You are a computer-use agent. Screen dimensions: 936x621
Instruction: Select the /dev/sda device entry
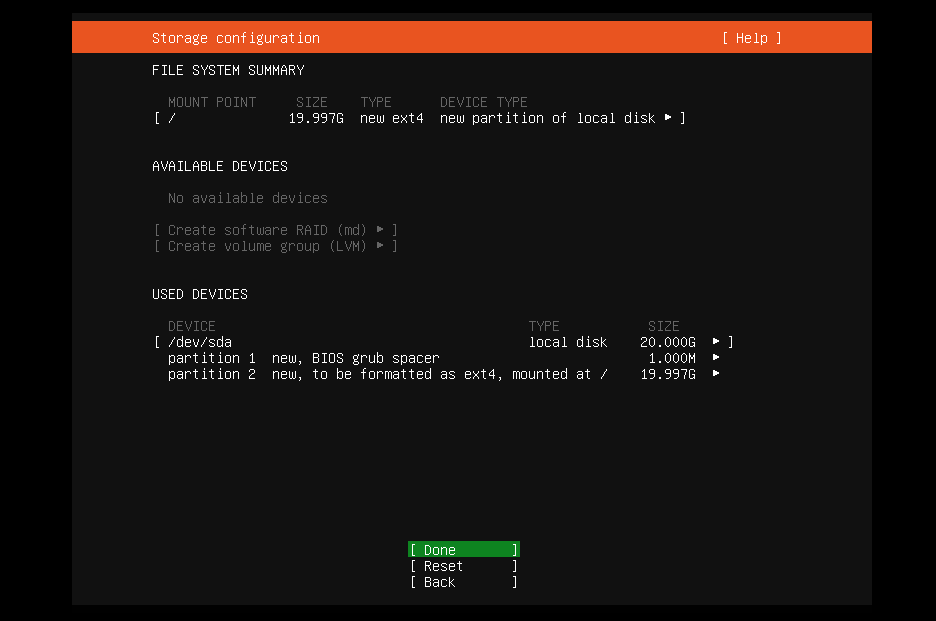(x=200, y=342)
